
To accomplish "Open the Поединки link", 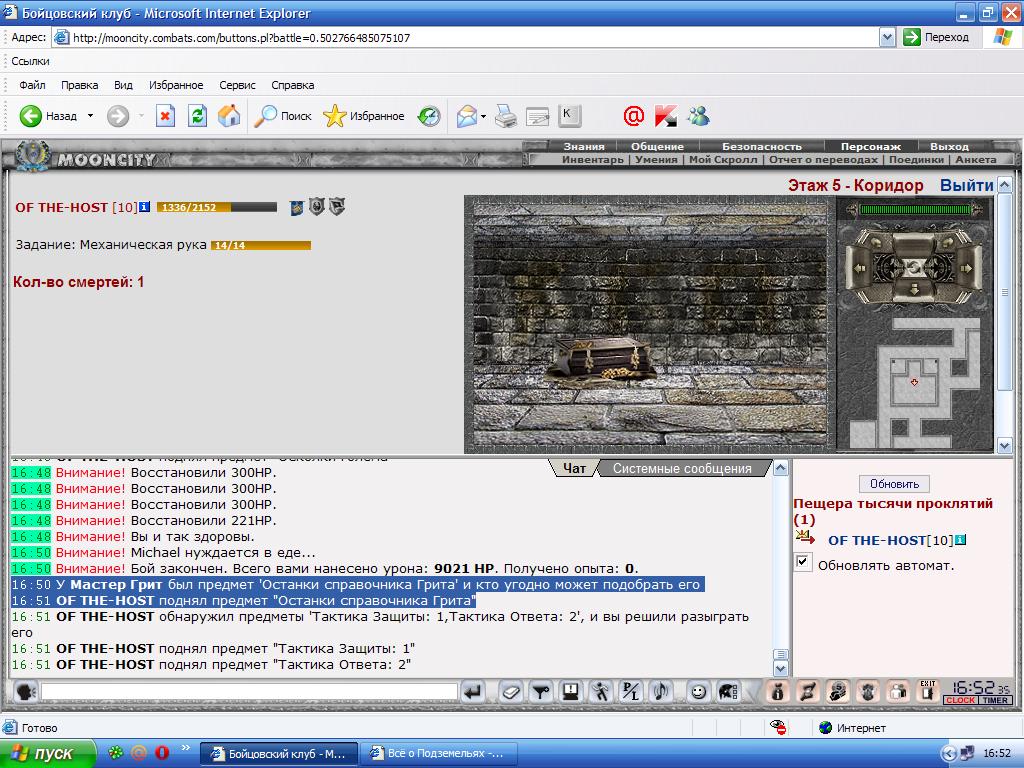I will tap(916, 159).
